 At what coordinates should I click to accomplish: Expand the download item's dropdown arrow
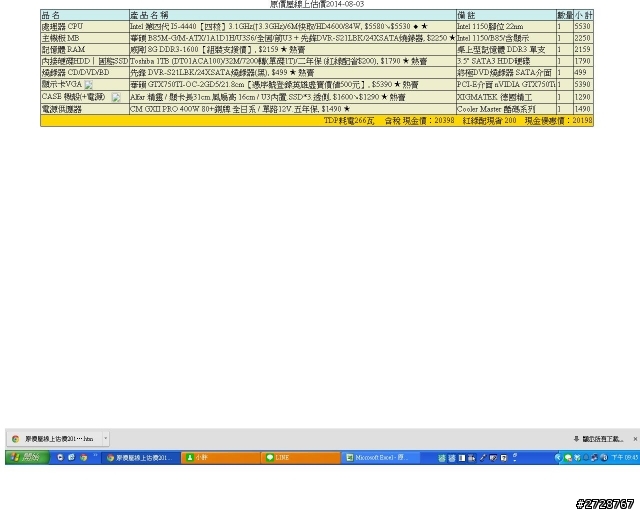pyautogui.click(x=105, y=439)
